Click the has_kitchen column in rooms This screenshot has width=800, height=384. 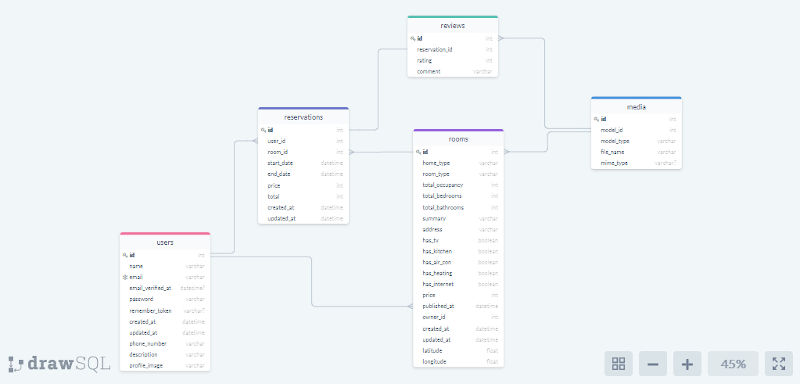(458, 251)
